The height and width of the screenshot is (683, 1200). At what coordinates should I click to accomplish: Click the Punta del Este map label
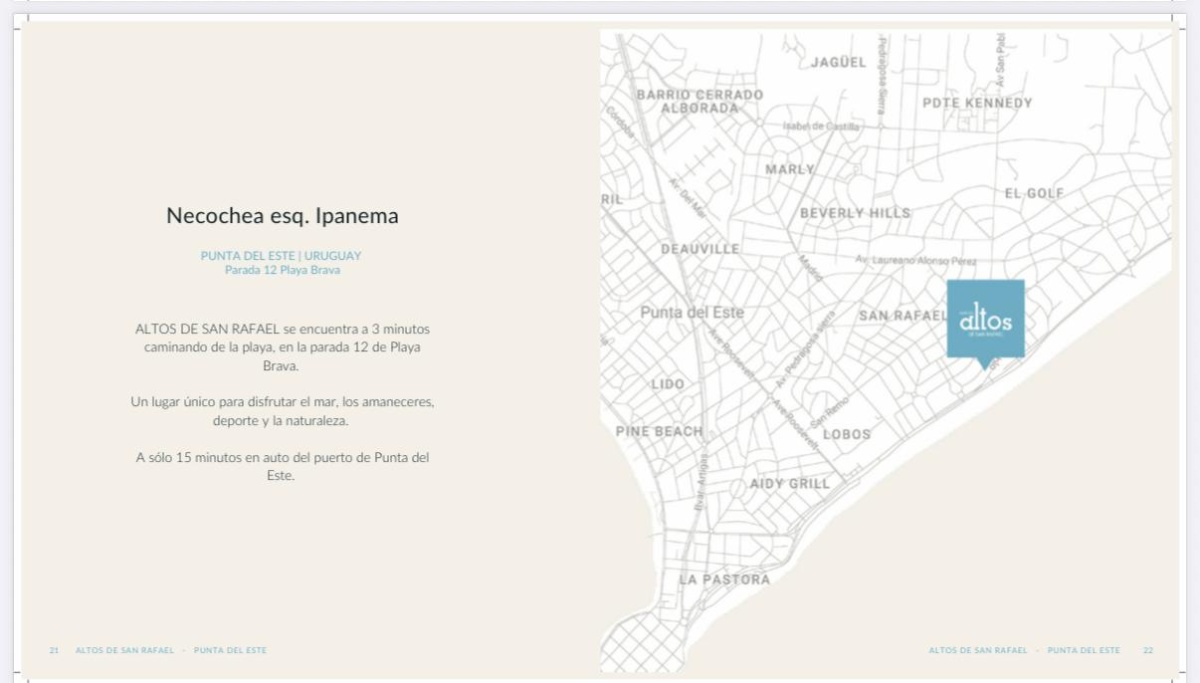(692, 312)
